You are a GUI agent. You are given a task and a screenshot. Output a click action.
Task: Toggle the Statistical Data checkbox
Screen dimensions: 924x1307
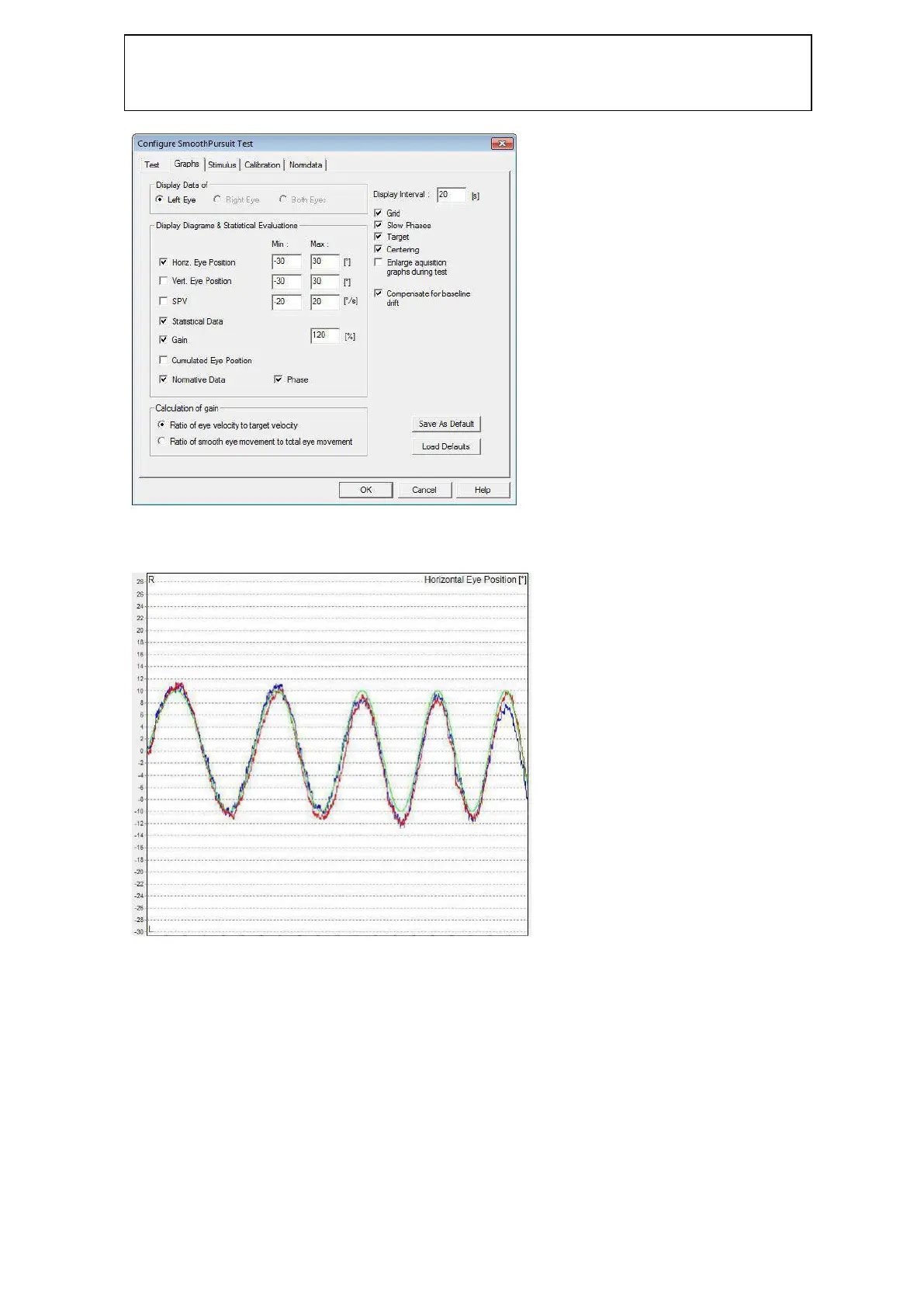click(x=163, y=321)
